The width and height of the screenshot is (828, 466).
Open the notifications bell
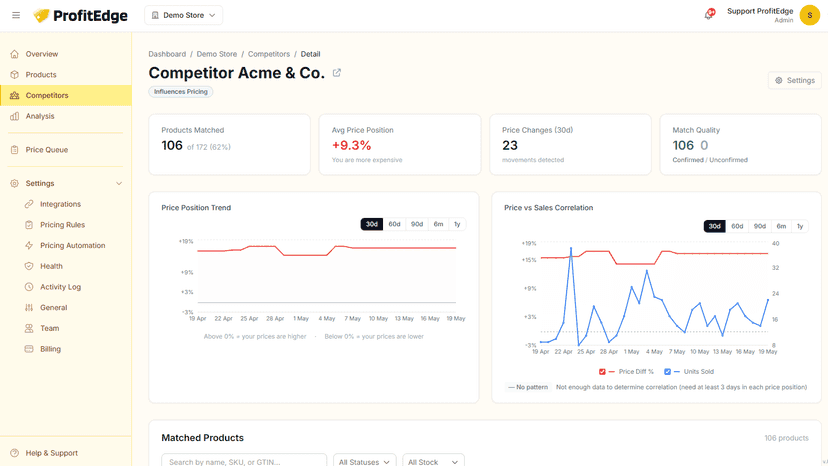(x=709, y=14)
